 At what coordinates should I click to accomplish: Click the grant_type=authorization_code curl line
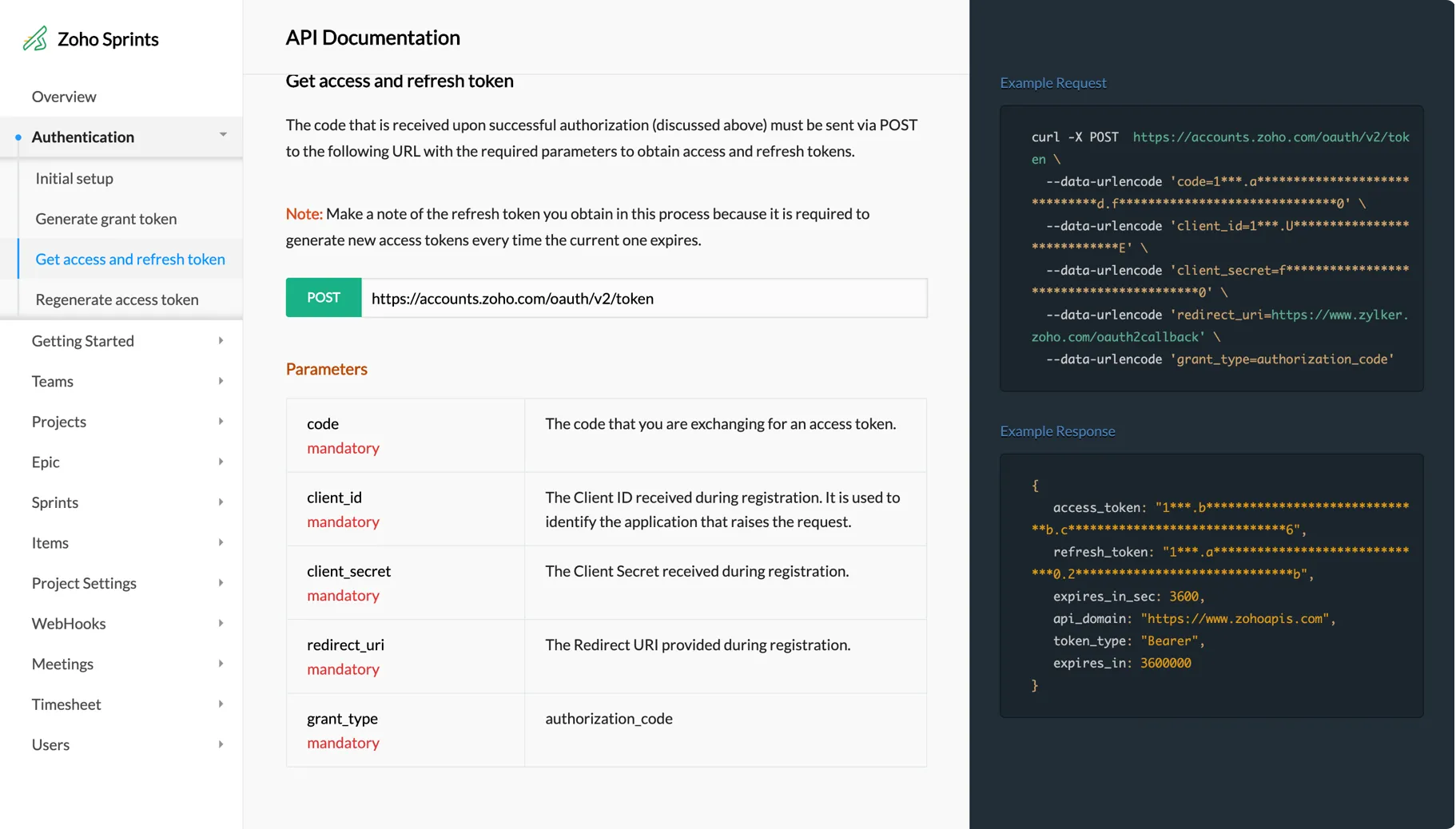(1220, 359)
